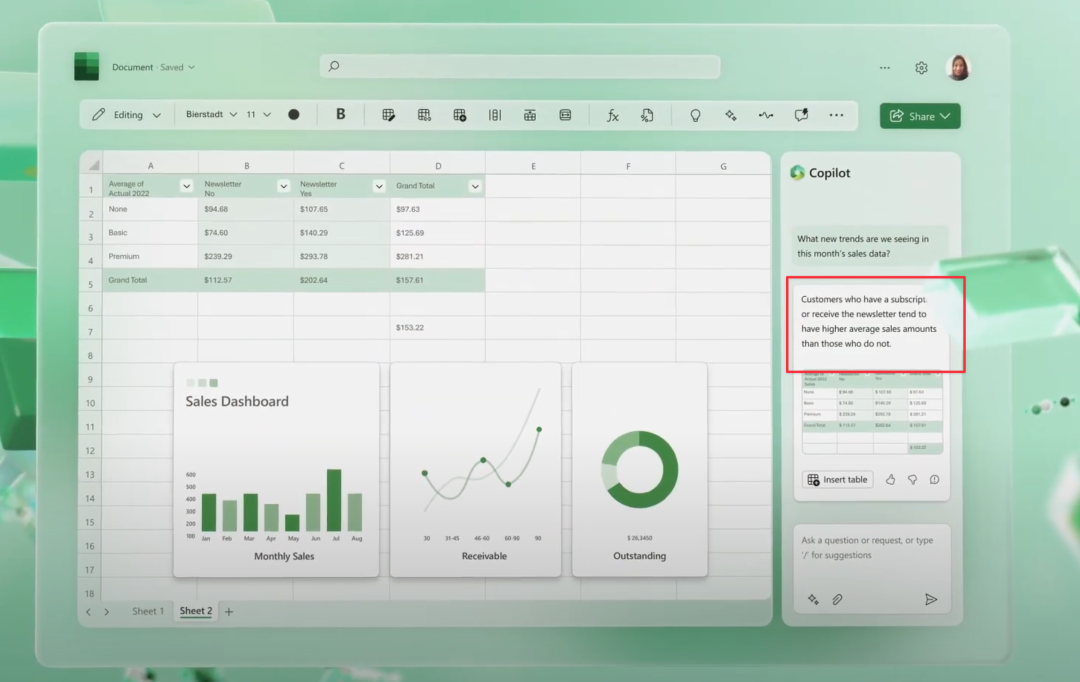The image size is (1080, 682).
Task: Select the Premium row label cell
Action: (x=150, y=256)
